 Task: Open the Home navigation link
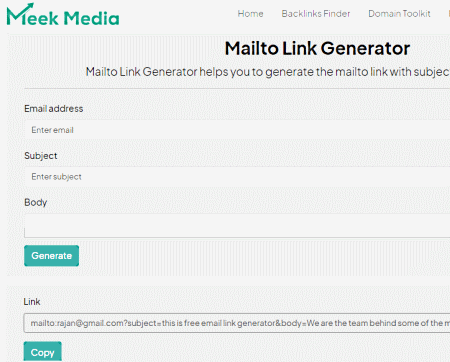[250, 14]
